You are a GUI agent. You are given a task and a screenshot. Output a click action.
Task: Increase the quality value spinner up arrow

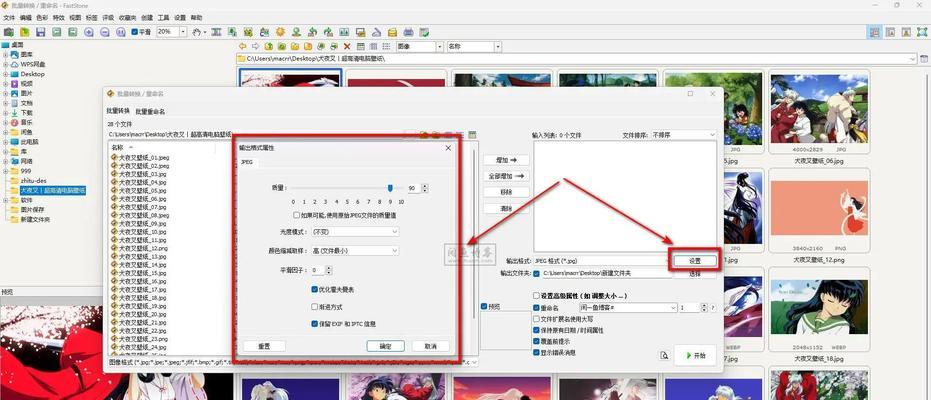coord(425,186)
